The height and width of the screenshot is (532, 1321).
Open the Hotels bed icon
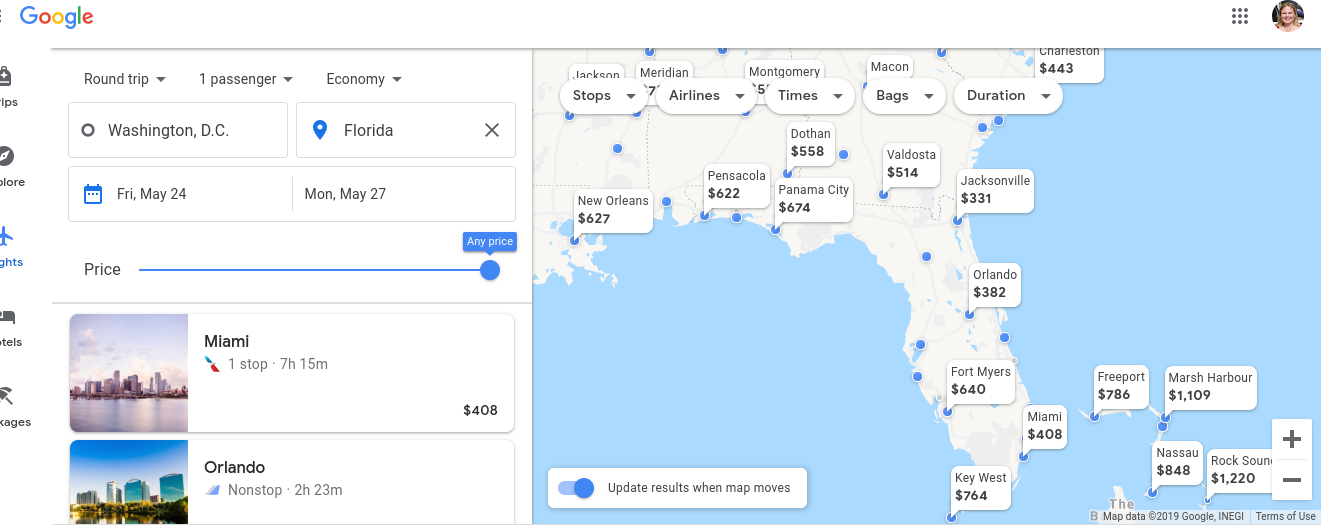point(6,318)
